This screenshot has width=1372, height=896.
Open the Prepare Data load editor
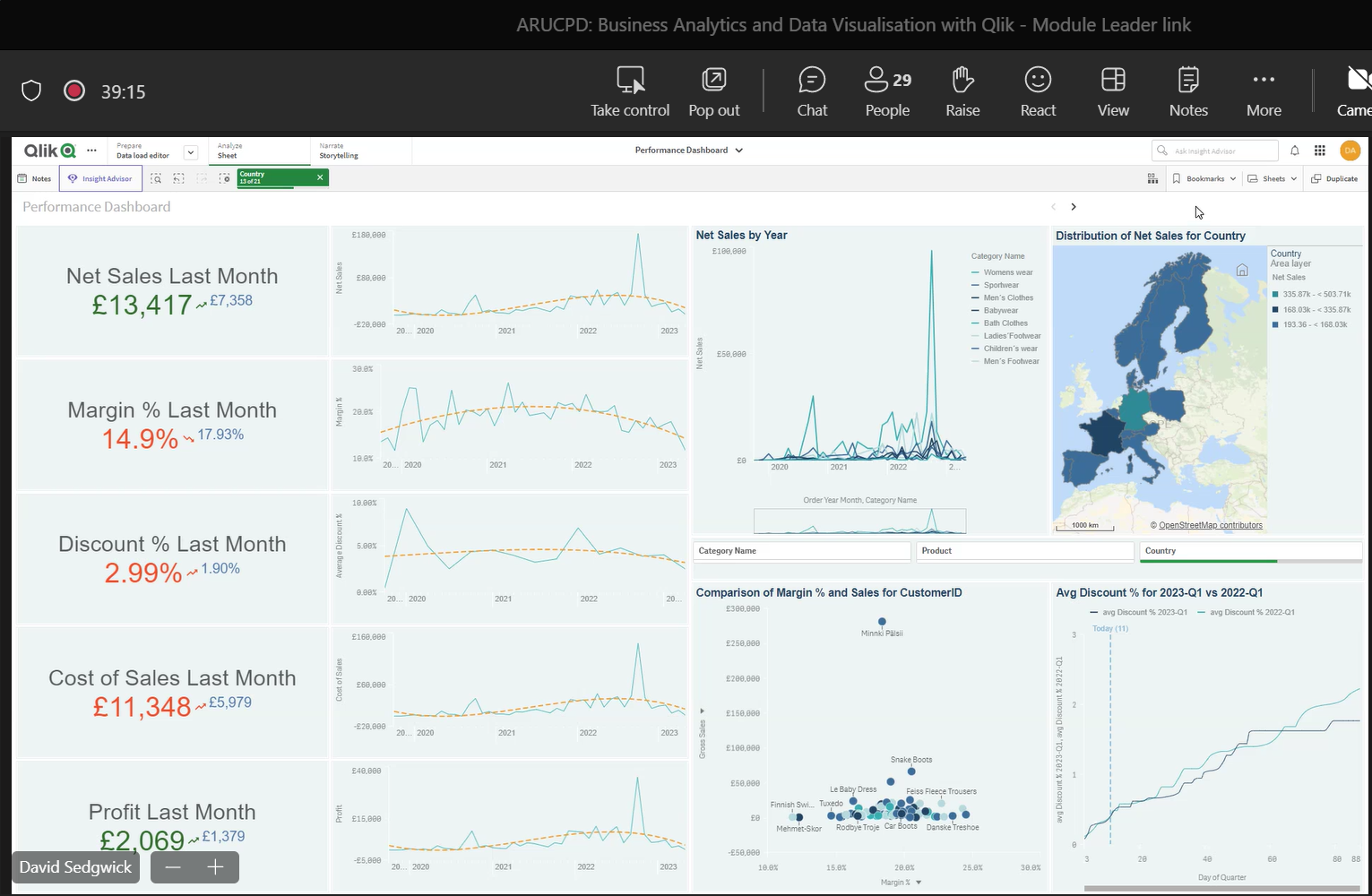(x=143, y=150)
